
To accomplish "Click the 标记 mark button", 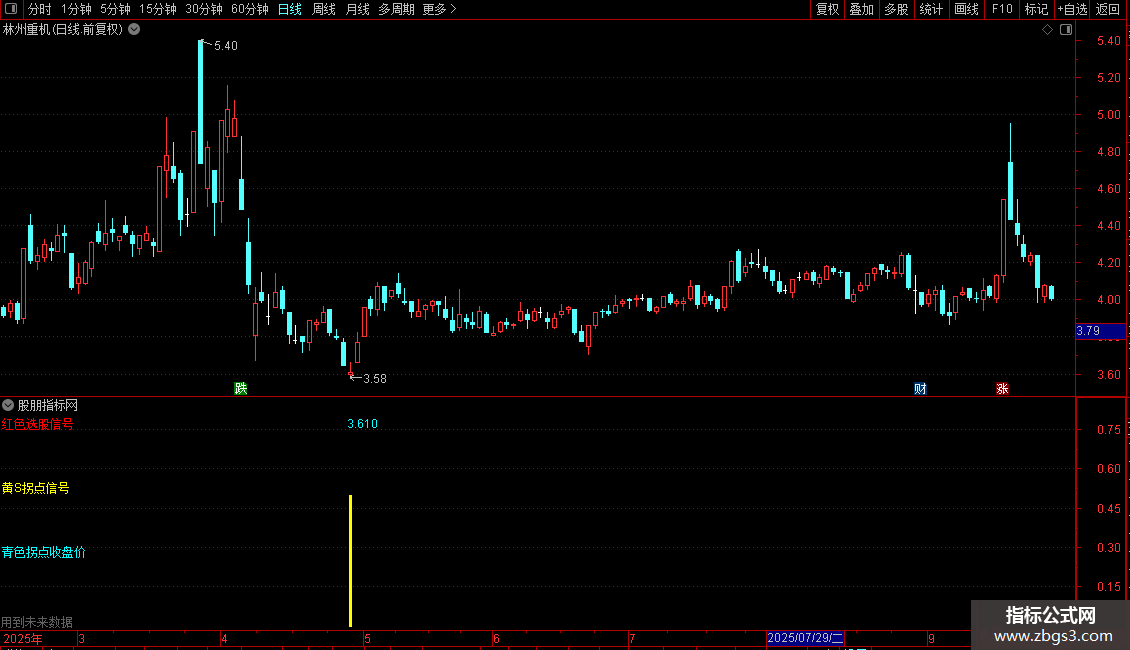I will click(x=1036, y=9).
